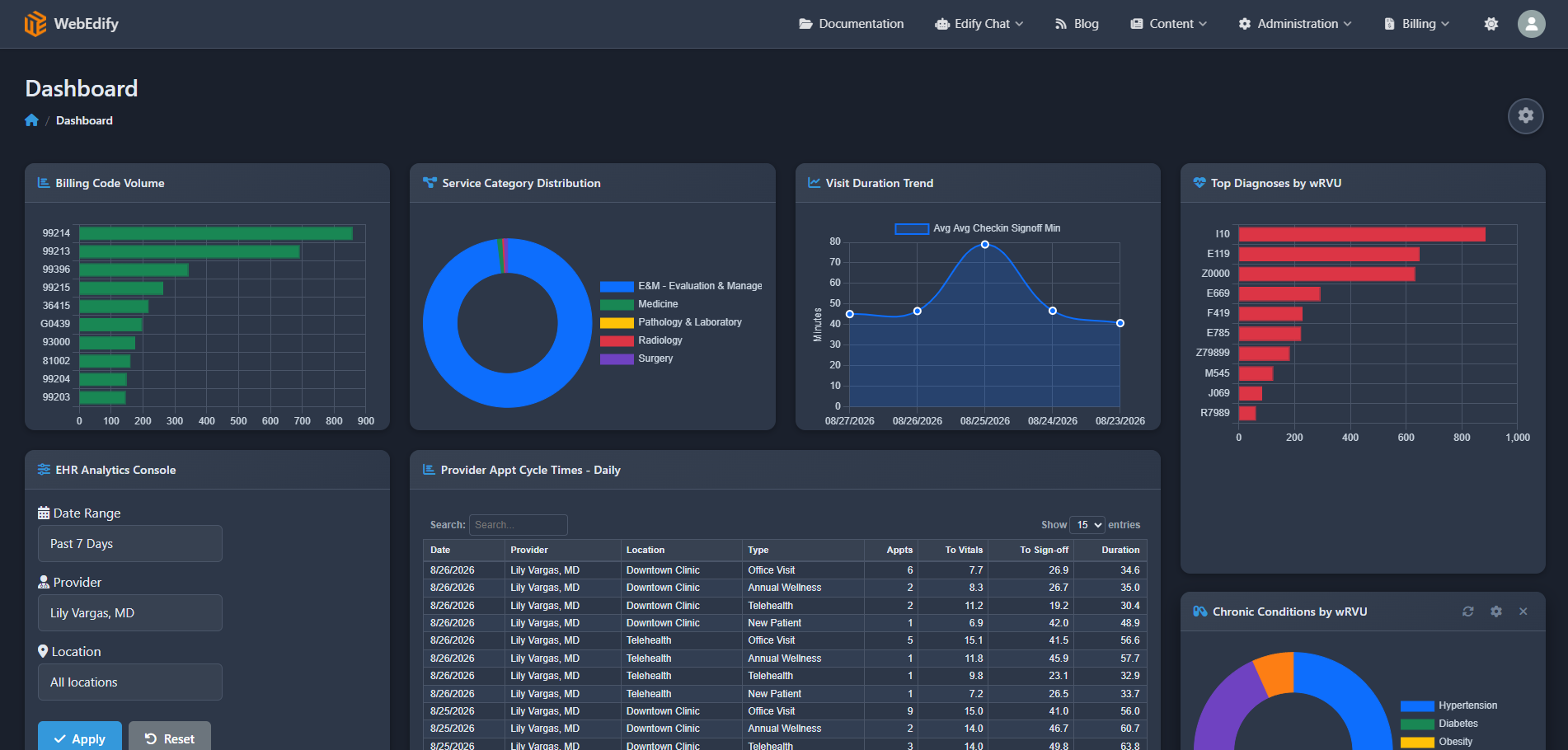This screenshot has height=750, width=1568.
Task: Sort table by To Sign-off column
Action: (x=1032, y=550)
